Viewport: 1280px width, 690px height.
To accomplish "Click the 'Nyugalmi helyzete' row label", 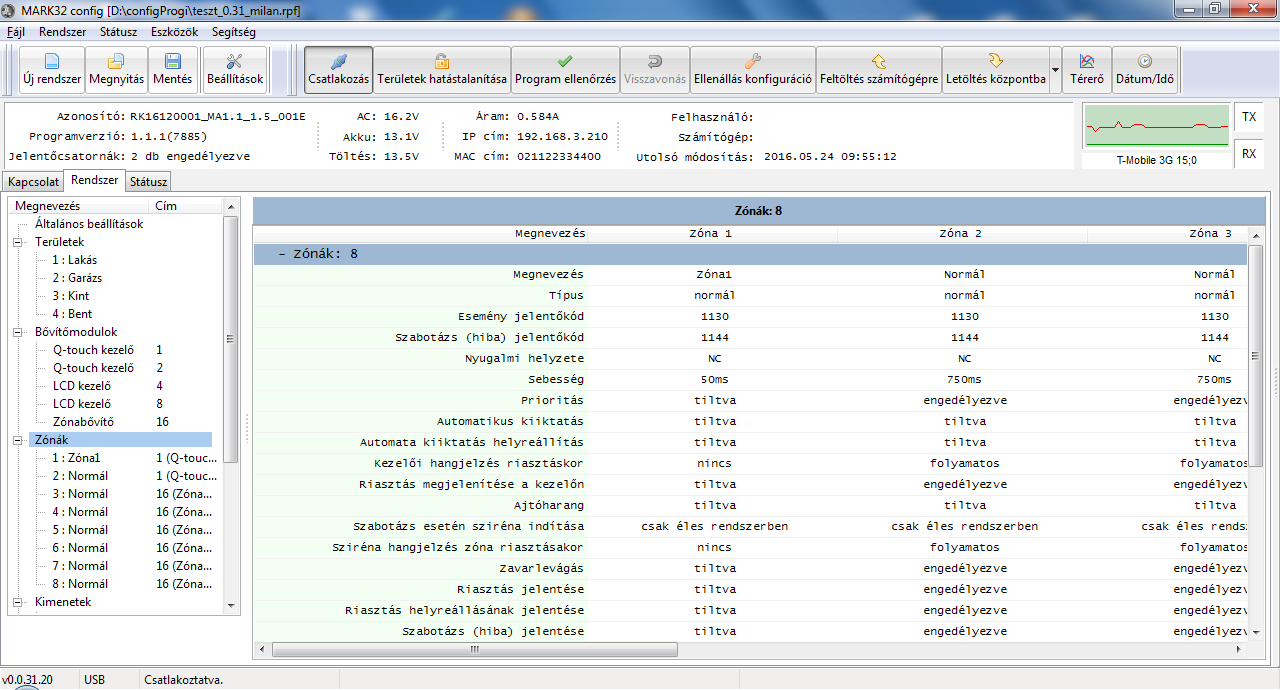I will coord(524,358).
